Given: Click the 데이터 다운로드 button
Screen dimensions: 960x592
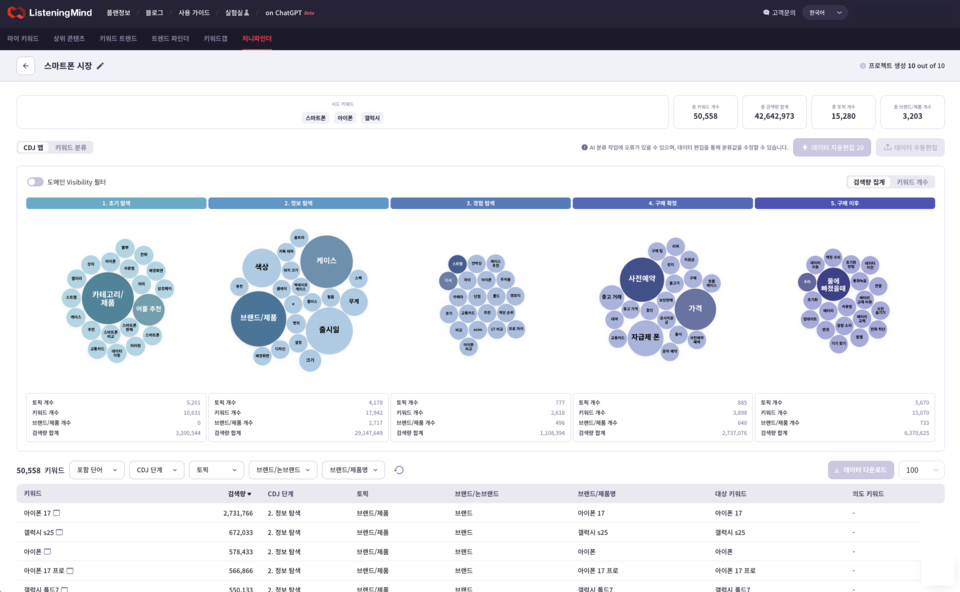Looking at the screenshot, I should (861, 470).
